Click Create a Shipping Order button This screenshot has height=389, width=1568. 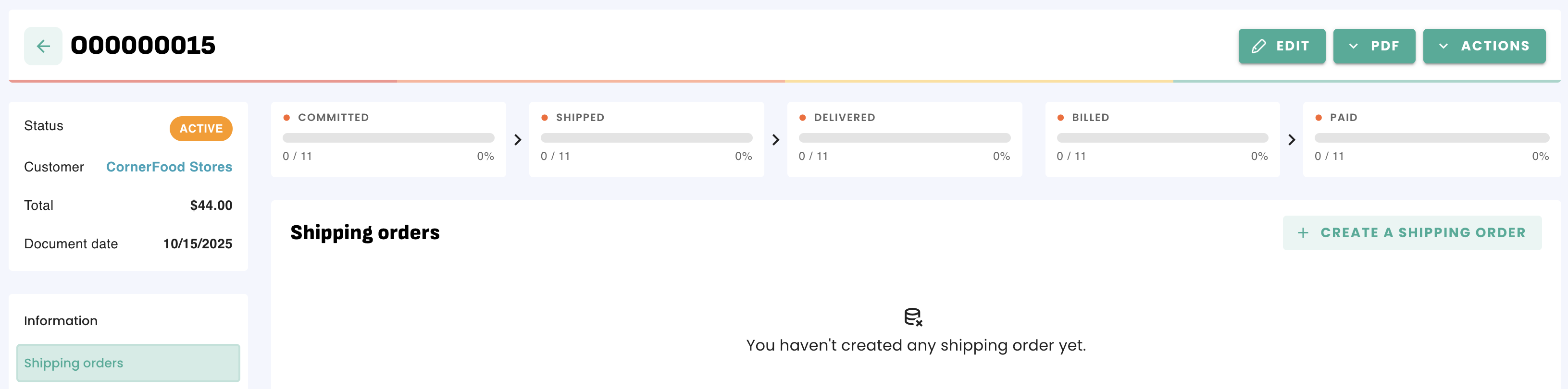tap(1412, 233)
